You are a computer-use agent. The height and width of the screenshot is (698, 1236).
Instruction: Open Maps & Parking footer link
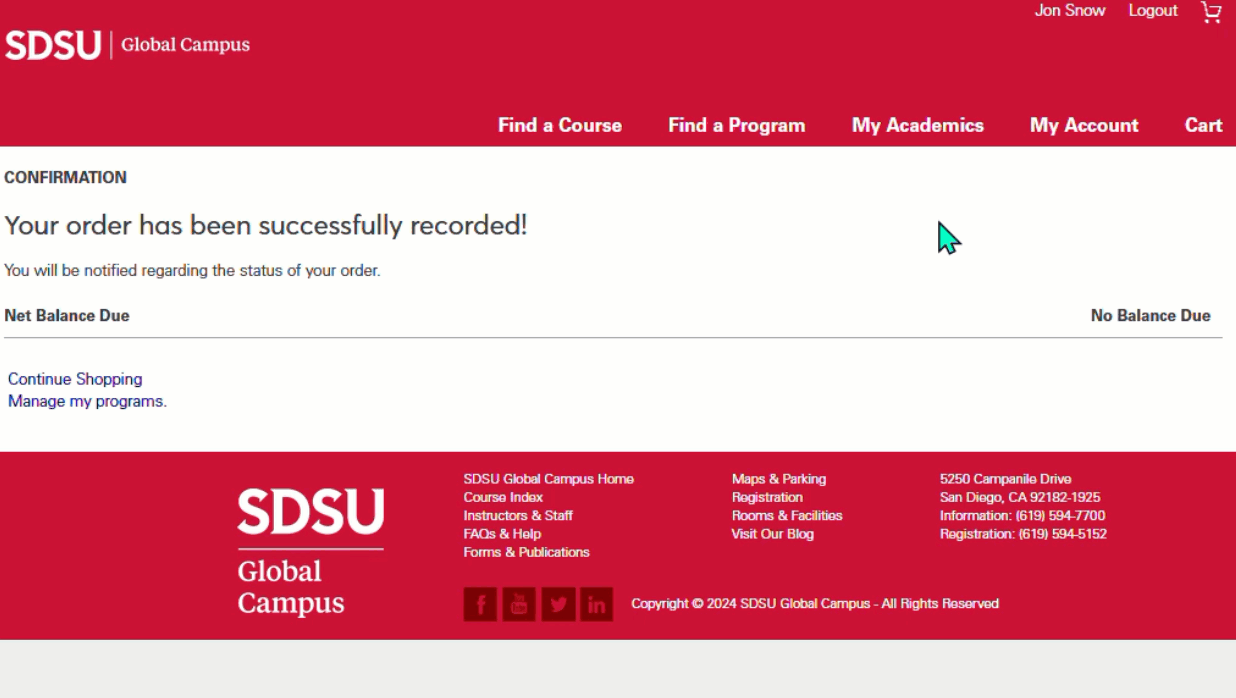(x=779, y=479)
